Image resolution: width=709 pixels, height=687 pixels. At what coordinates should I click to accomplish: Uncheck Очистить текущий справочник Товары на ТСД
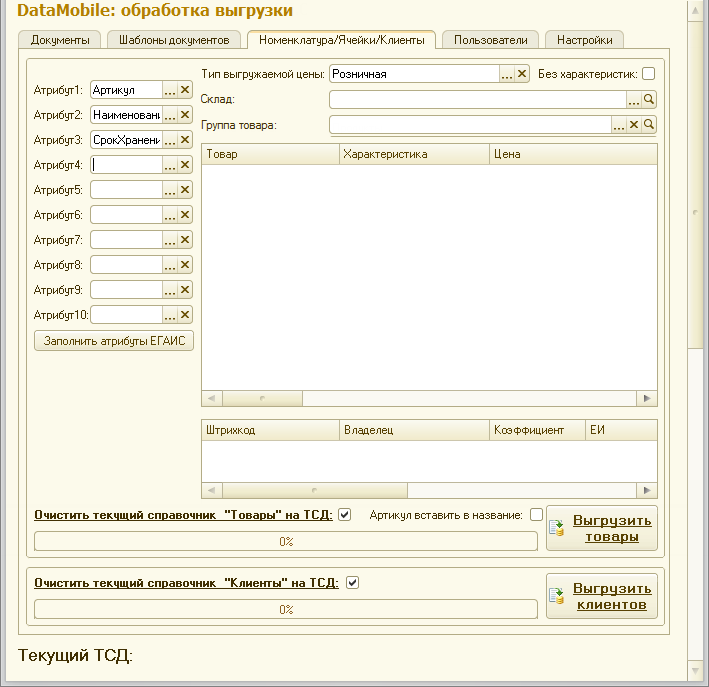(345, 515)
